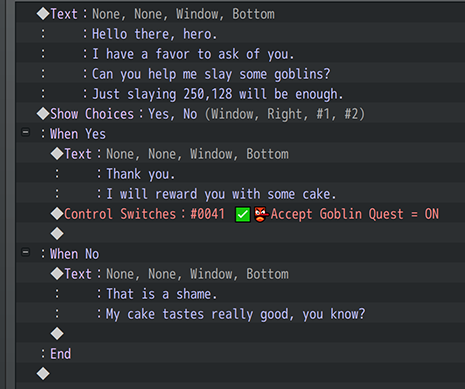Collapse the When Yes branch
This screenshot has width=465, height=389.
[x=25, y=132]
